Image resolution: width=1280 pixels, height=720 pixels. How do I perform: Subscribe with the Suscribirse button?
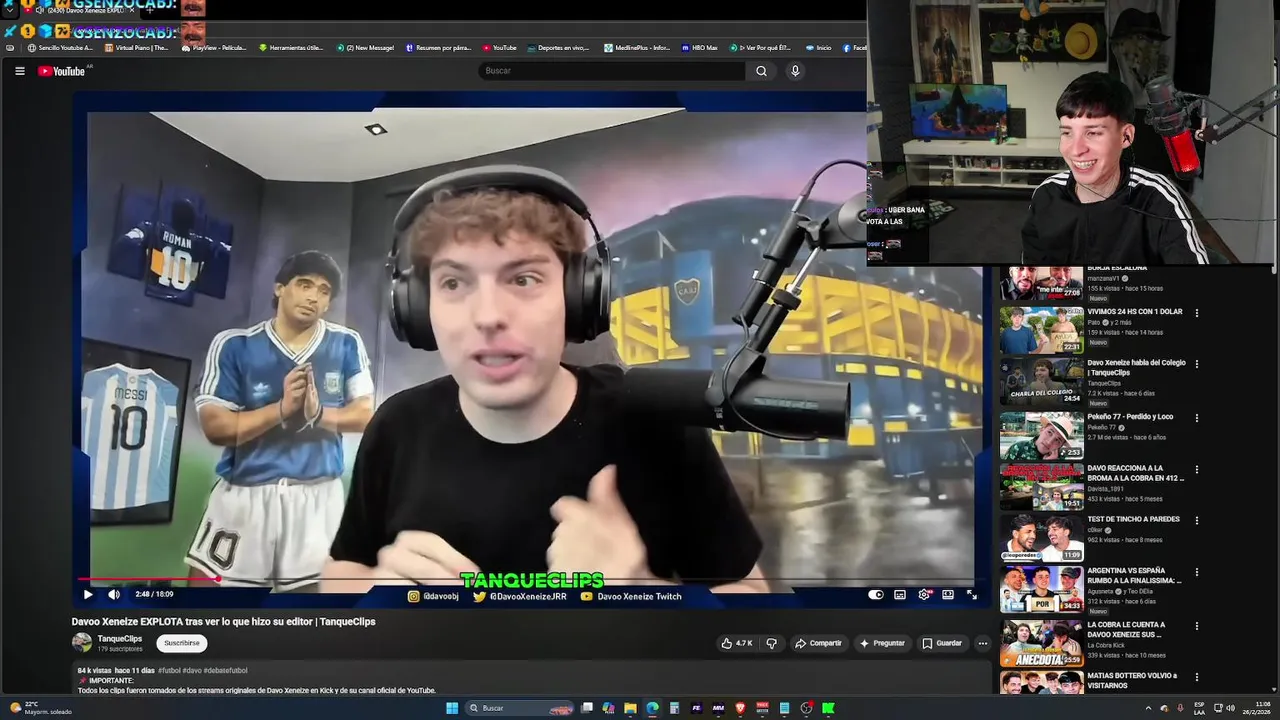pos(182,643)
